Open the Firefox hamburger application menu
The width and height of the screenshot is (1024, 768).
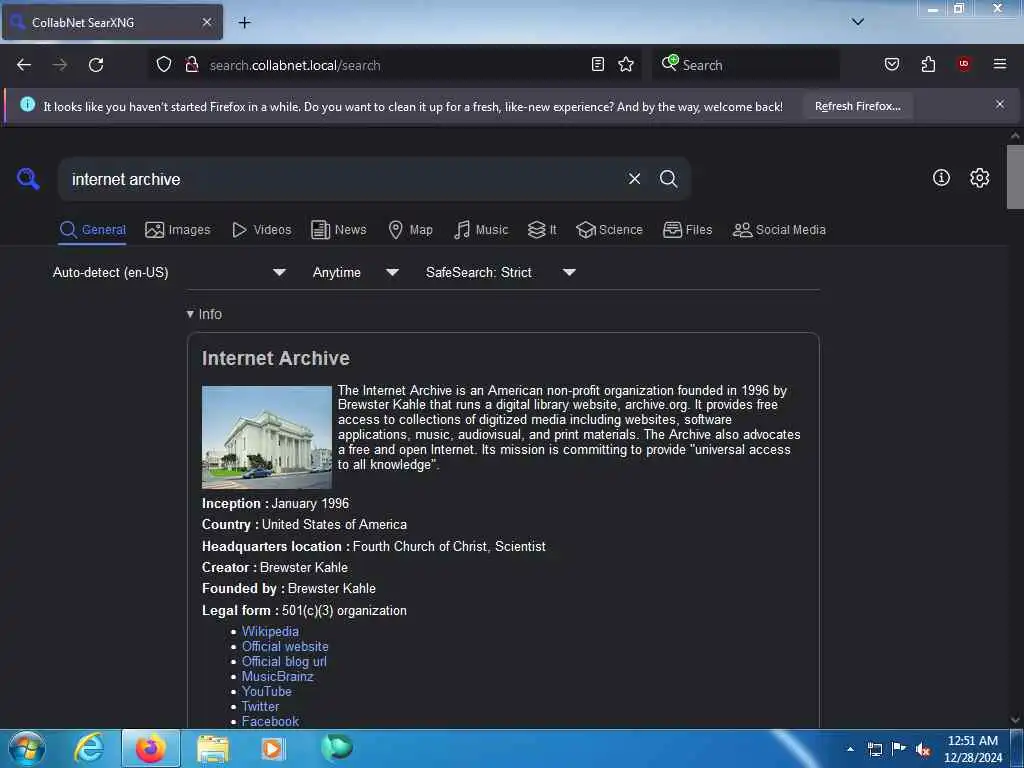pos(1000,64)
